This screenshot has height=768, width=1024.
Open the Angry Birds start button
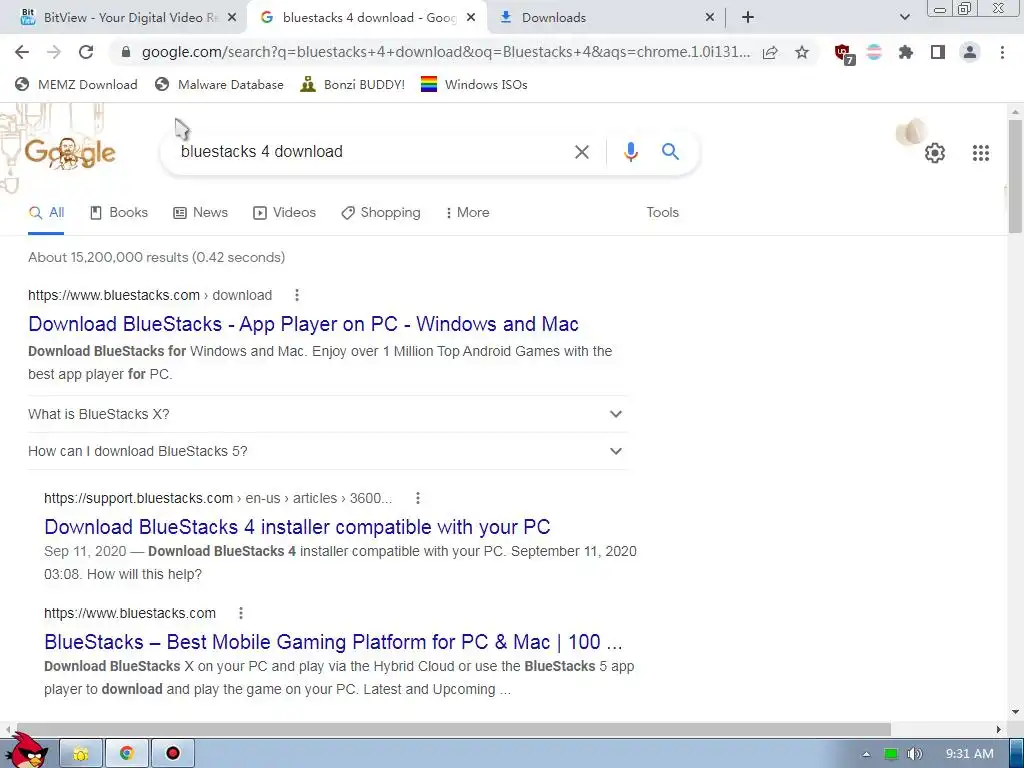(26, 751)
